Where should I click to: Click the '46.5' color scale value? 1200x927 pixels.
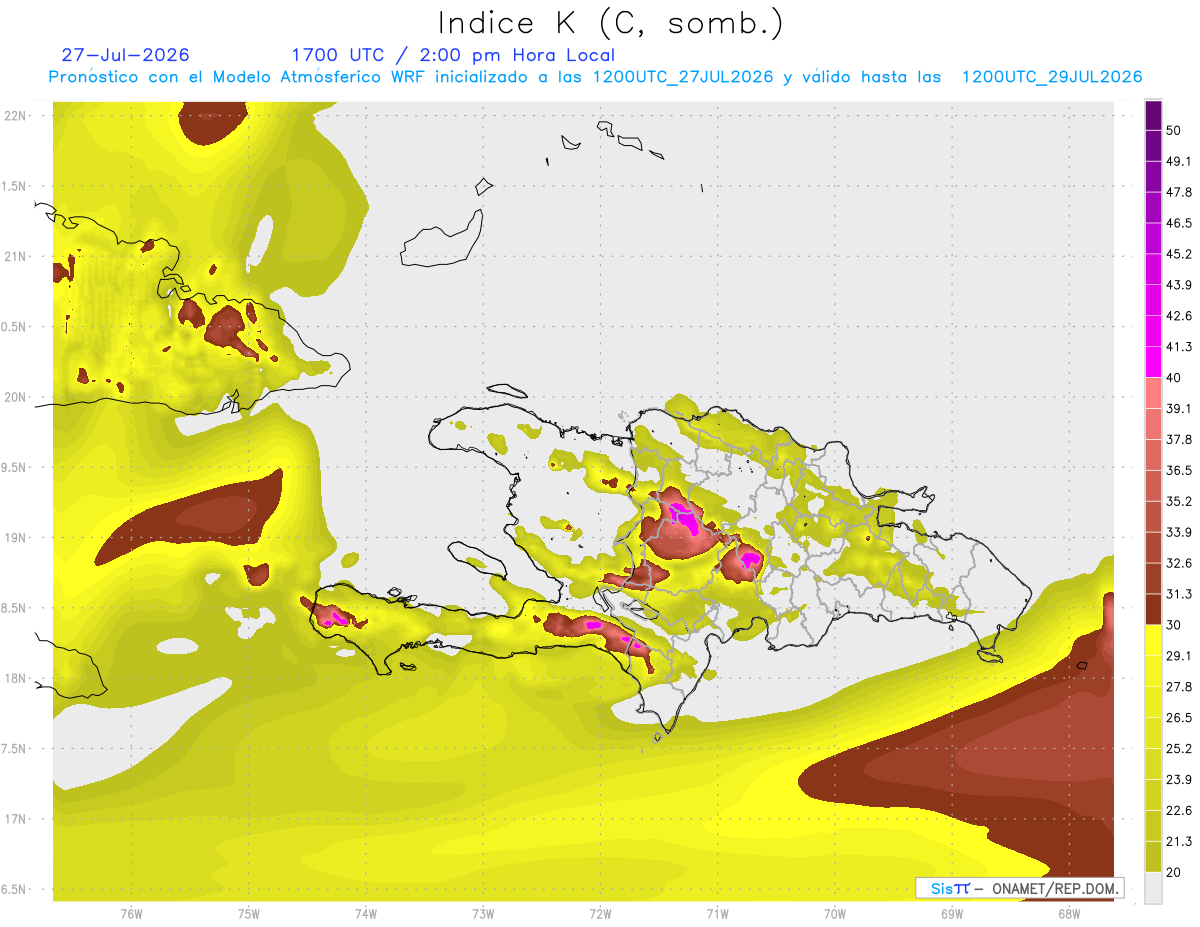(1179, 223)
